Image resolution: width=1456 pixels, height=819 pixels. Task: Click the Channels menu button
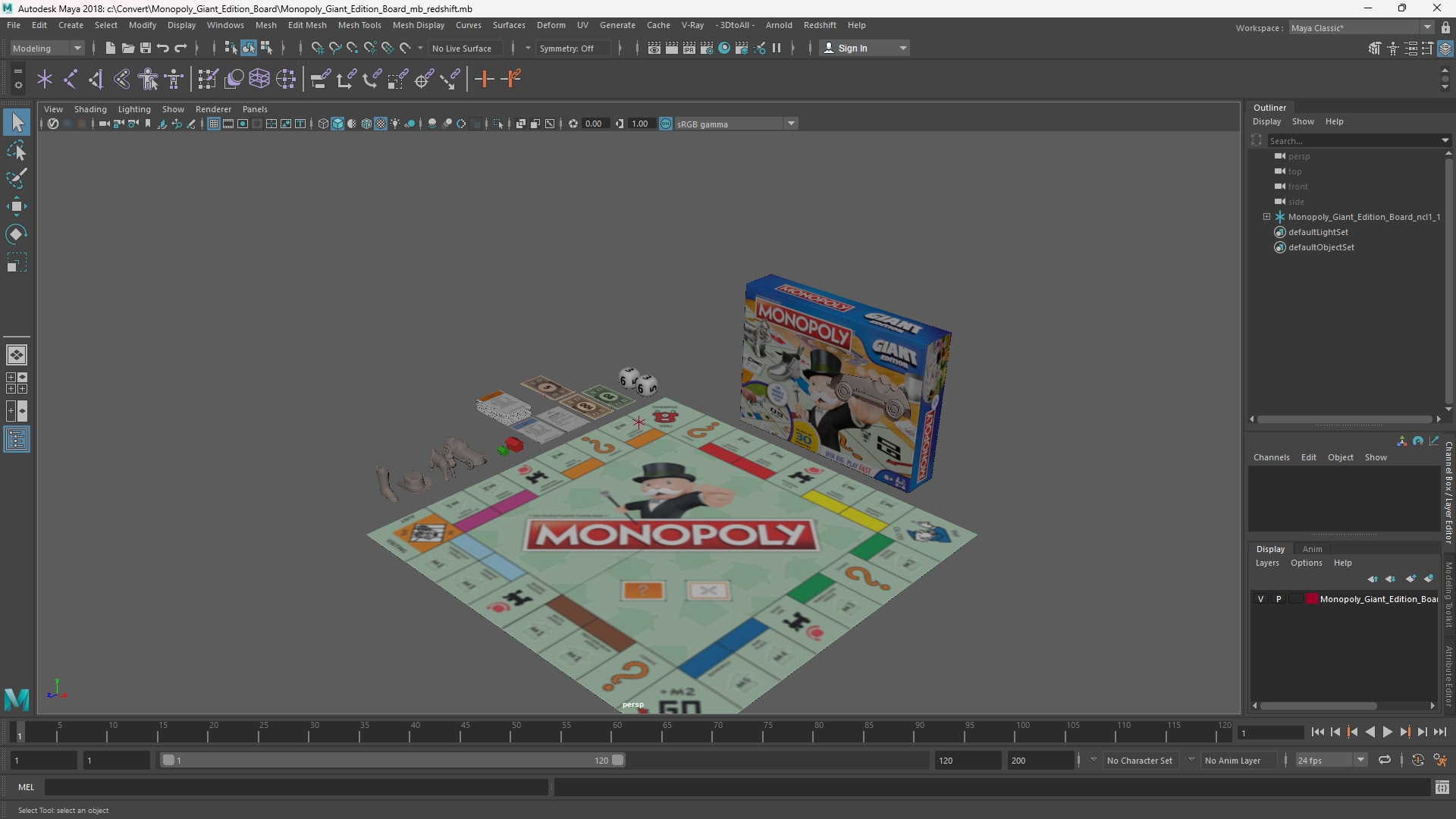click(x=1271, y=457)
